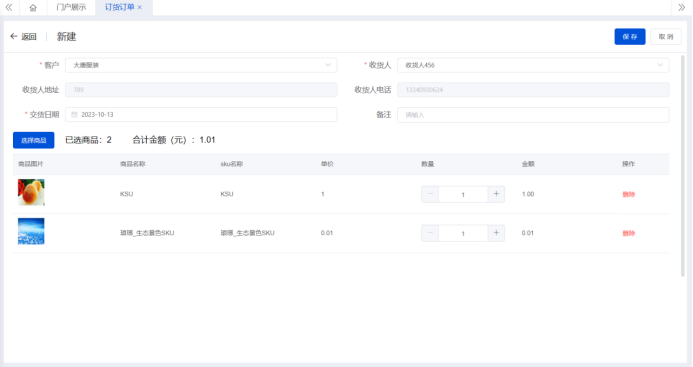This screenshot has width=693, height=367.
Task: Delete the KSU row
Action: tap(628, 195)
